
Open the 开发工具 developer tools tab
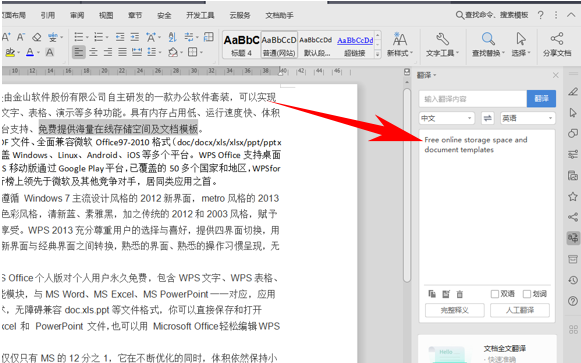pyautogui.click(x=200, y=15)
